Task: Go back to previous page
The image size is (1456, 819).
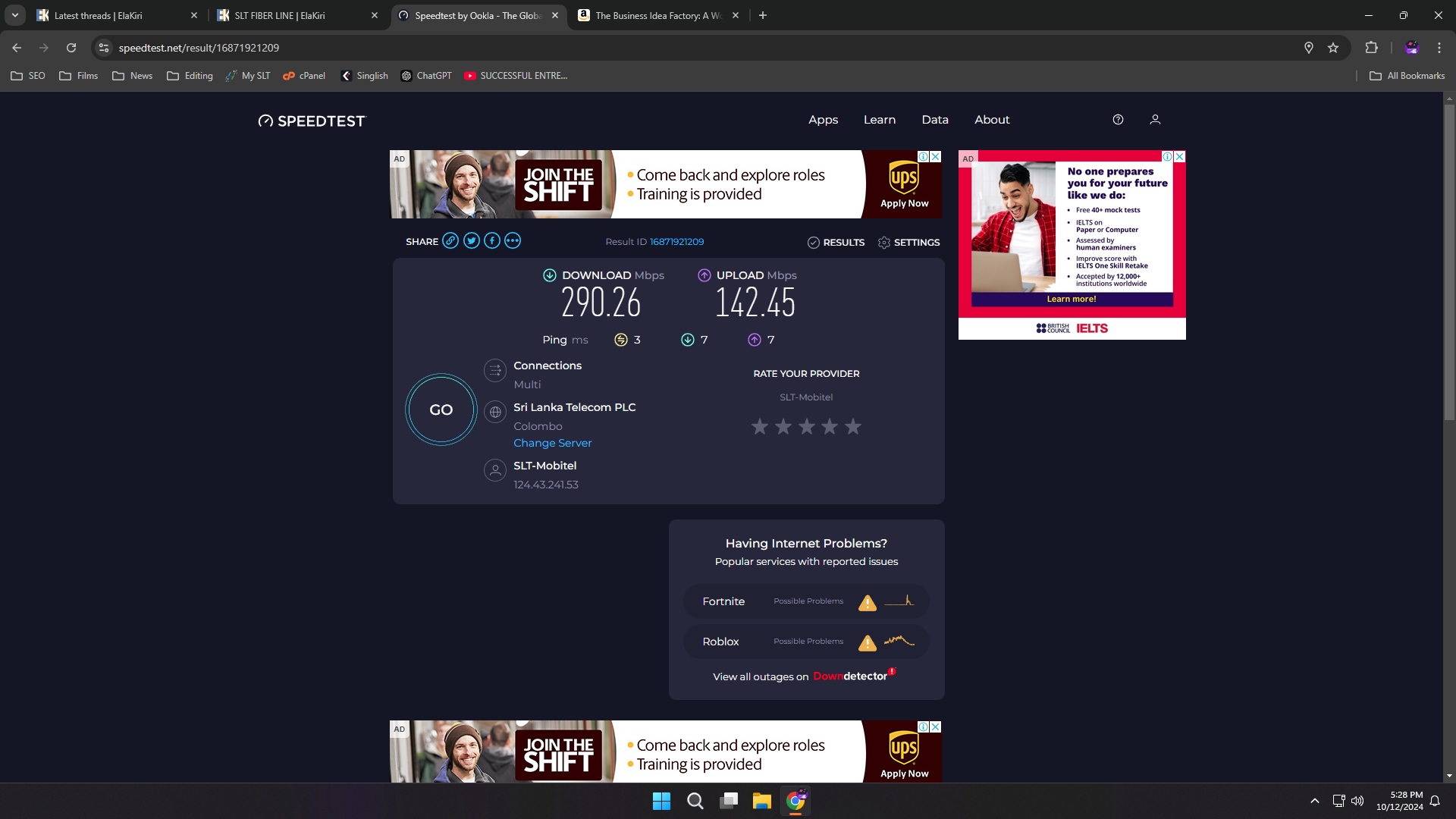Action: point(17,48)
